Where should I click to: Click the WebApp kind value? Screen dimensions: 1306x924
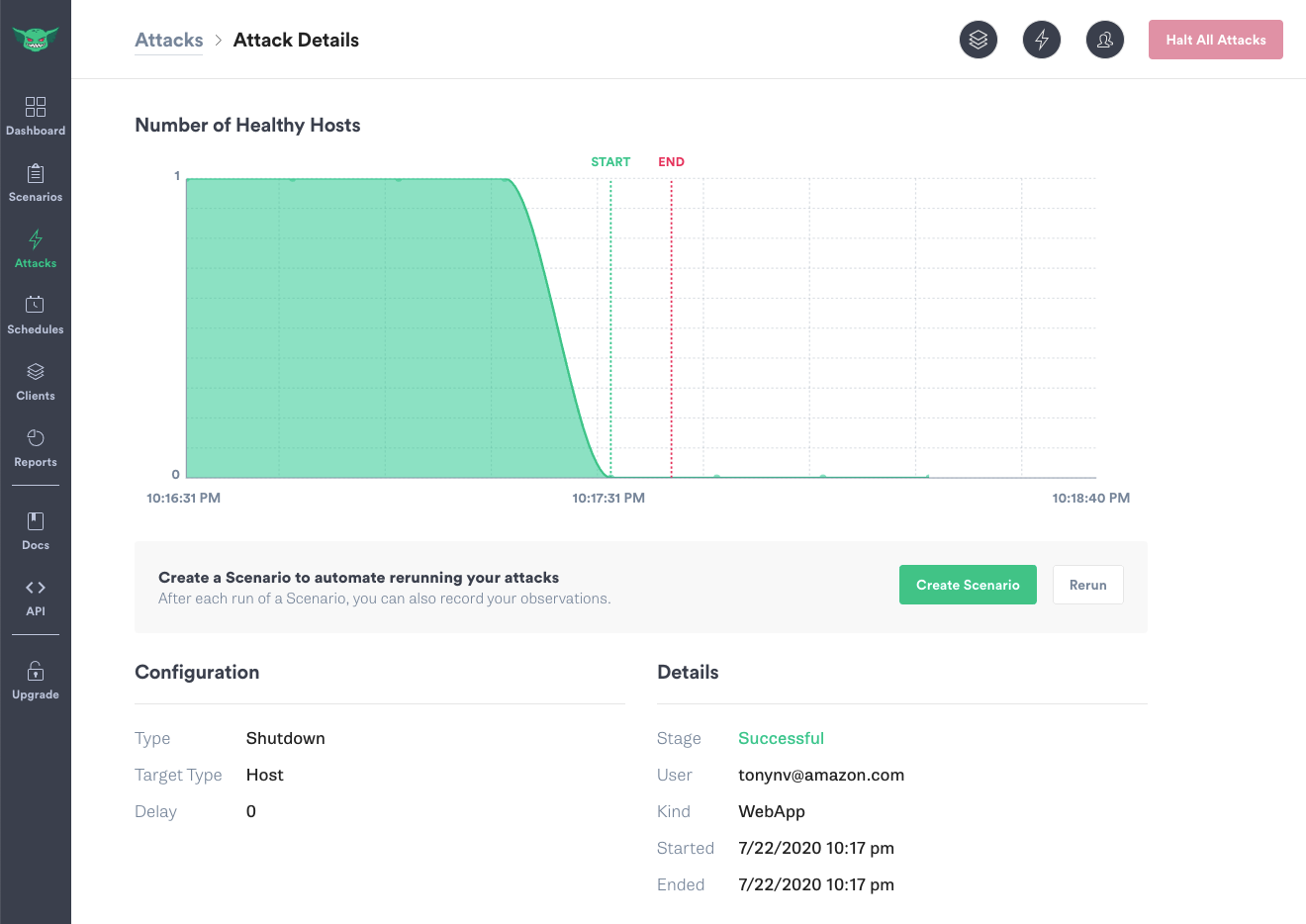[x=772, y=811]
